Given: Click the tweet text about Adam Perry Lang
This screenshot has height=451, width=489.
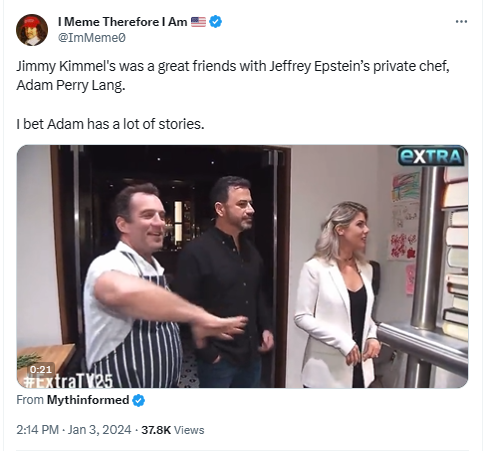Looking at the screenshot, I should pyautogui.click(x=233, y=76).
